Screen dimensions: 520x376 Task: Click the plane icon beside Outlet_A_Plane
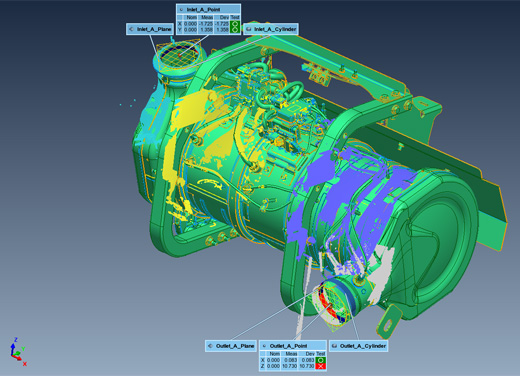pos(210,346)
